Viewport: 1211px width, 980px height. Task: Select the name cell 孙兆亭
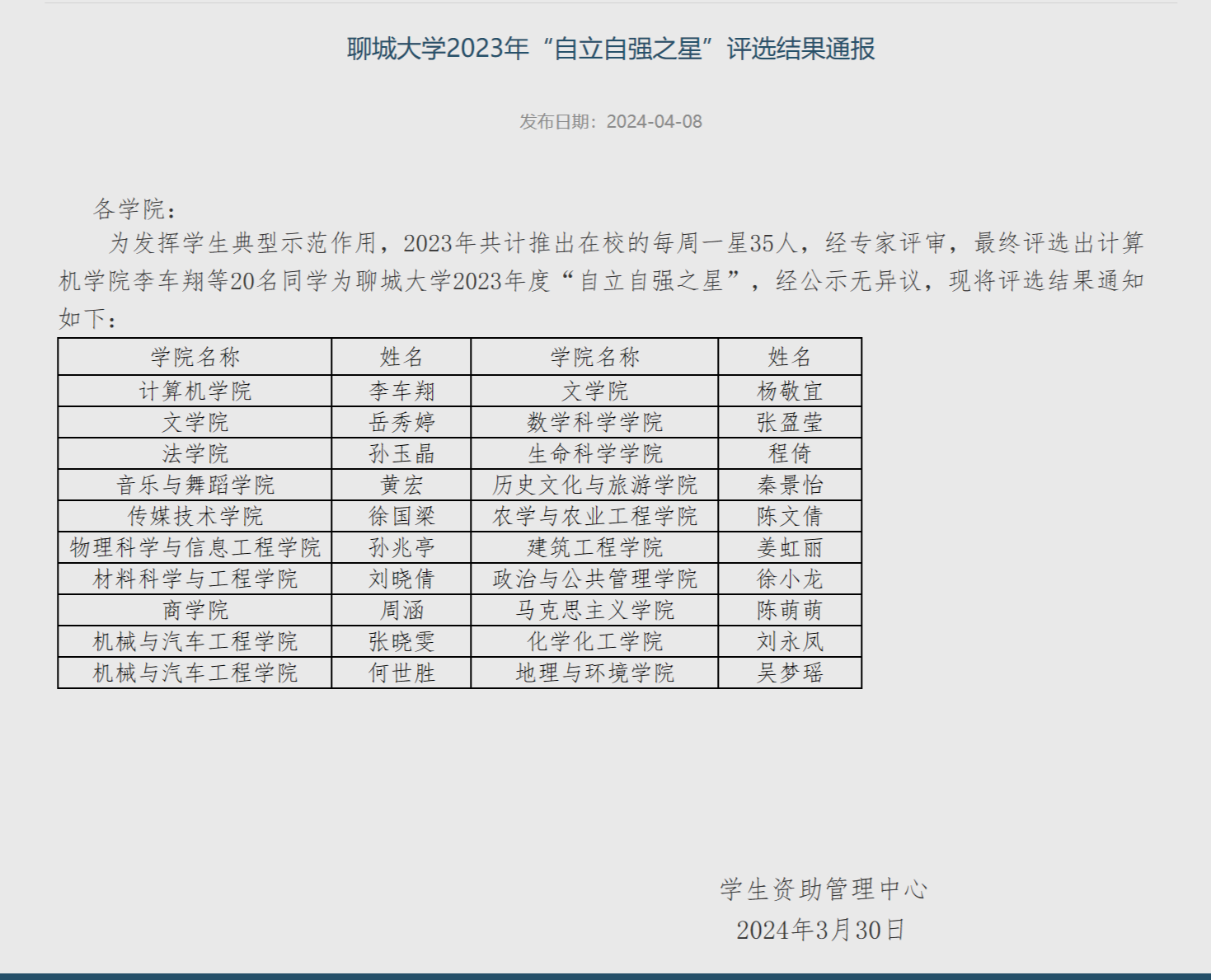tap(401, 547)
